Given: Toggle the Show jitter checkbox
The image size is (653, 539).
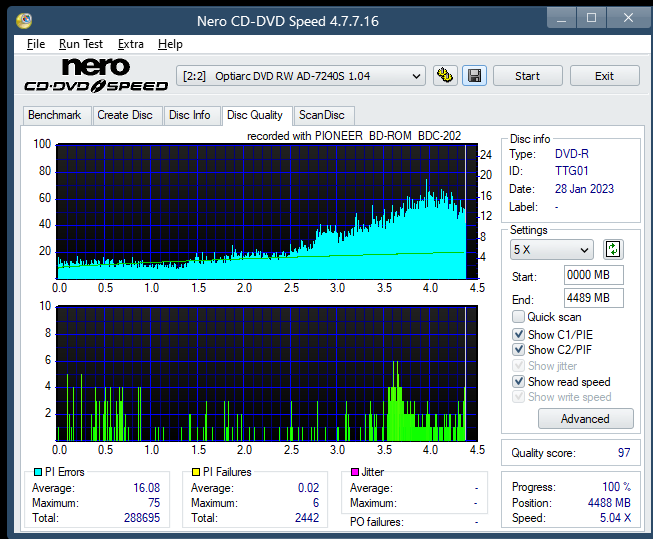Looking at the screenshot, I should (518, 366).
